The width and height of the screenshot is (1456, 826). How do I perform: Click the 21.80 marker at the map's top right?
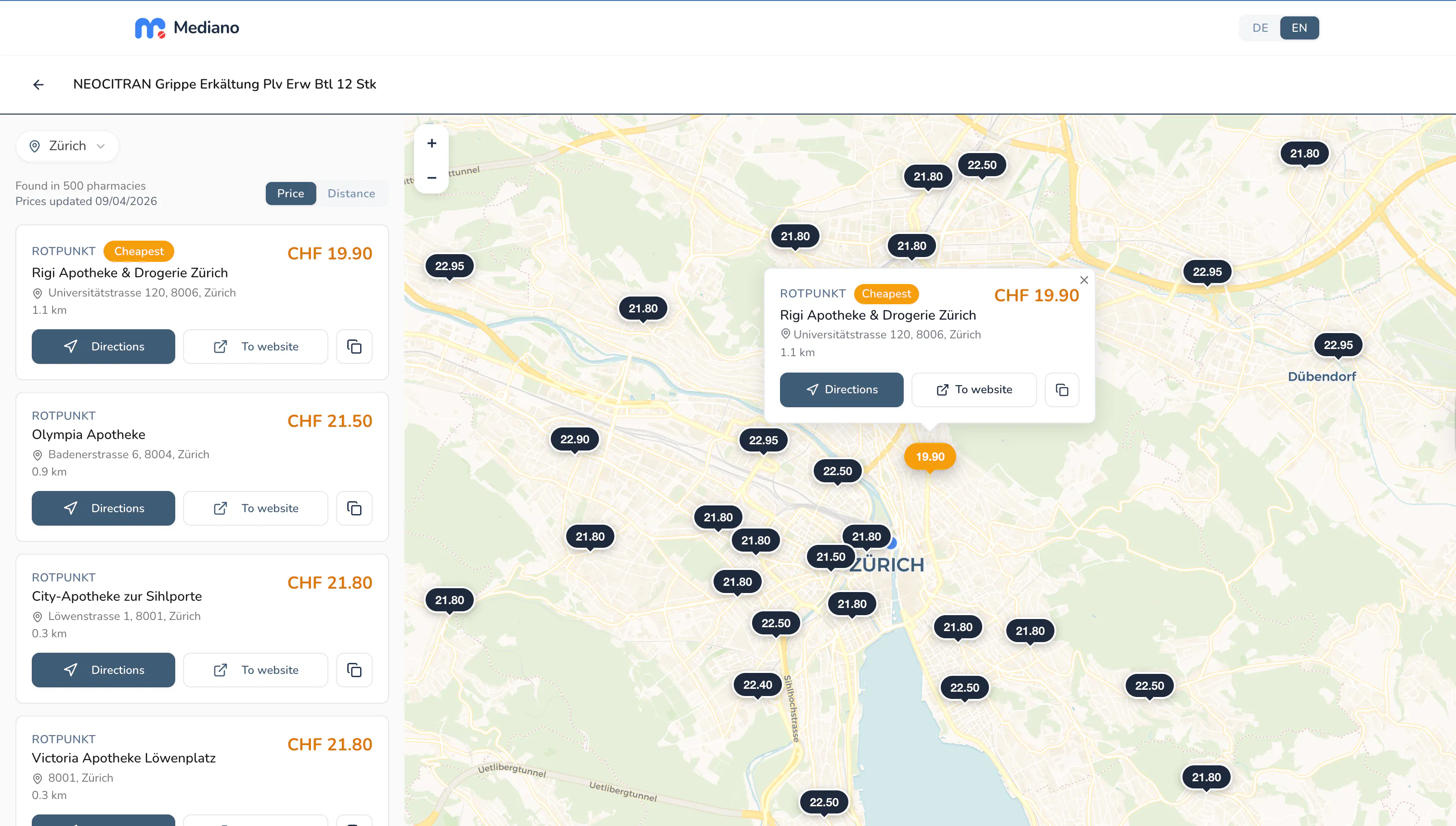pyautogui.click(x=1304, y=153)
